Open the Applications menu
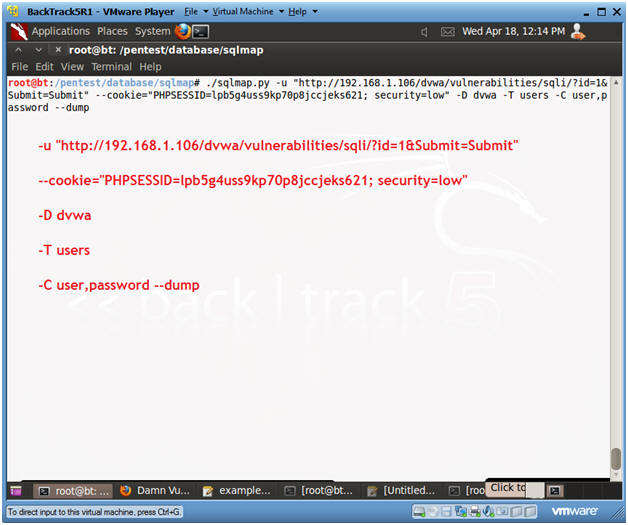Image resolution: width=628 pixels, height=525 pixels. pyautogui.click(x=61, y=31)
